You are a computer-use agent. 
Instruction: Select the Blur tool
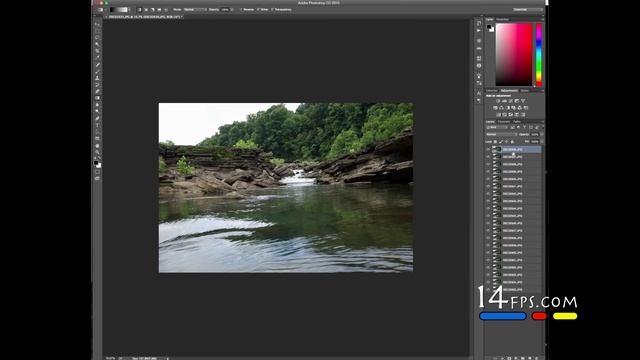(97, 105)
